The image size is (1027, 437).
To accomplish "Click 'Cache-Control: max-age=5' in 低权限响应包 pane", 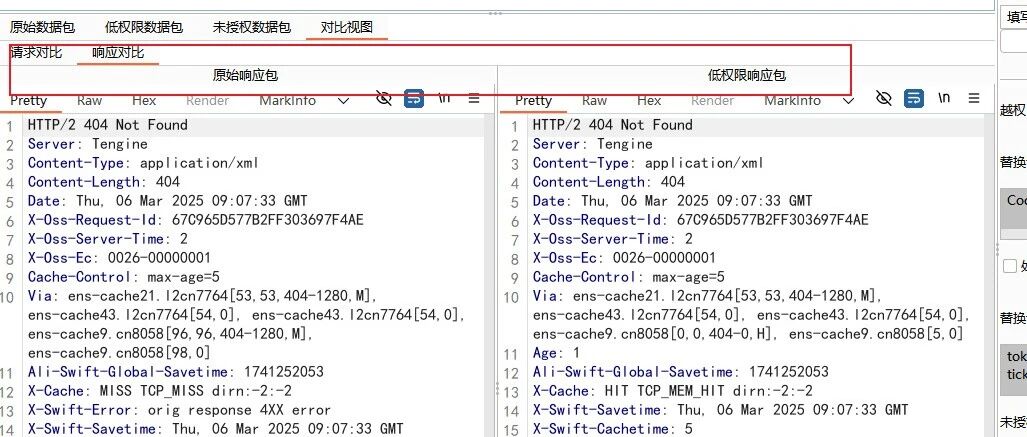I will 629,276.
